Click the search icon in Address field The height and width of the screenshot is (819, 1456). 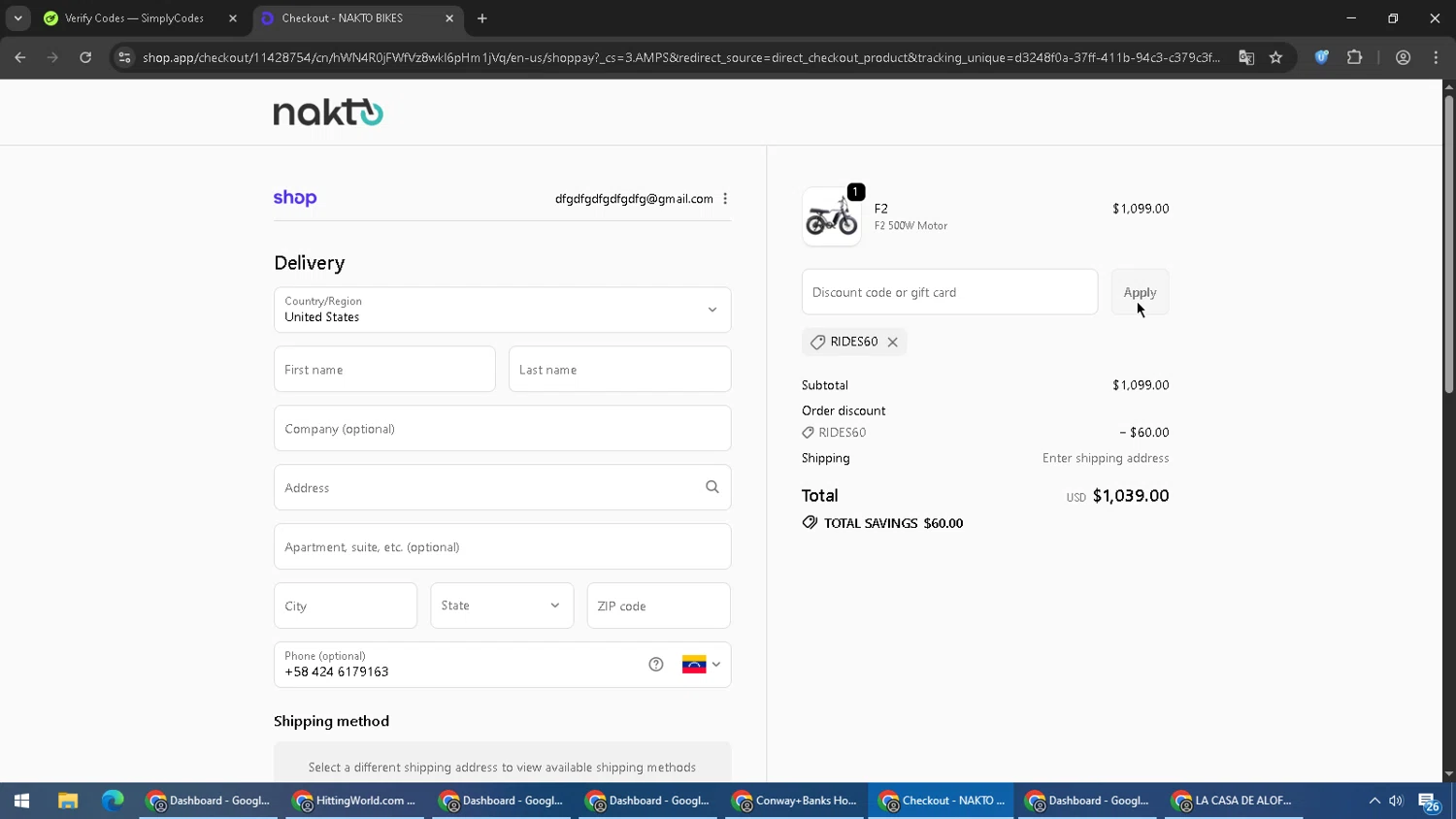(712, 487)
